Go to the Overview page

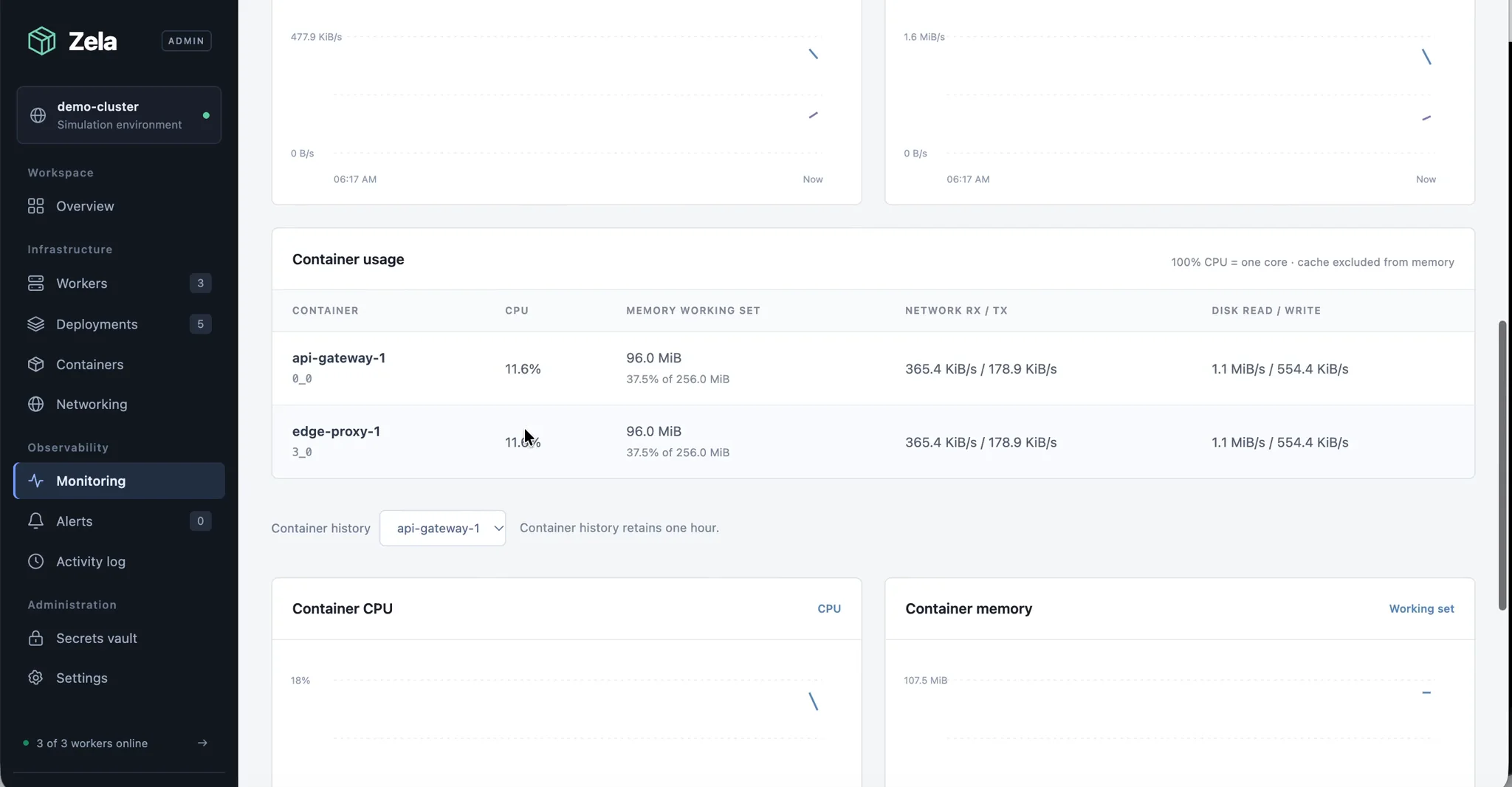tap(119, 206)
